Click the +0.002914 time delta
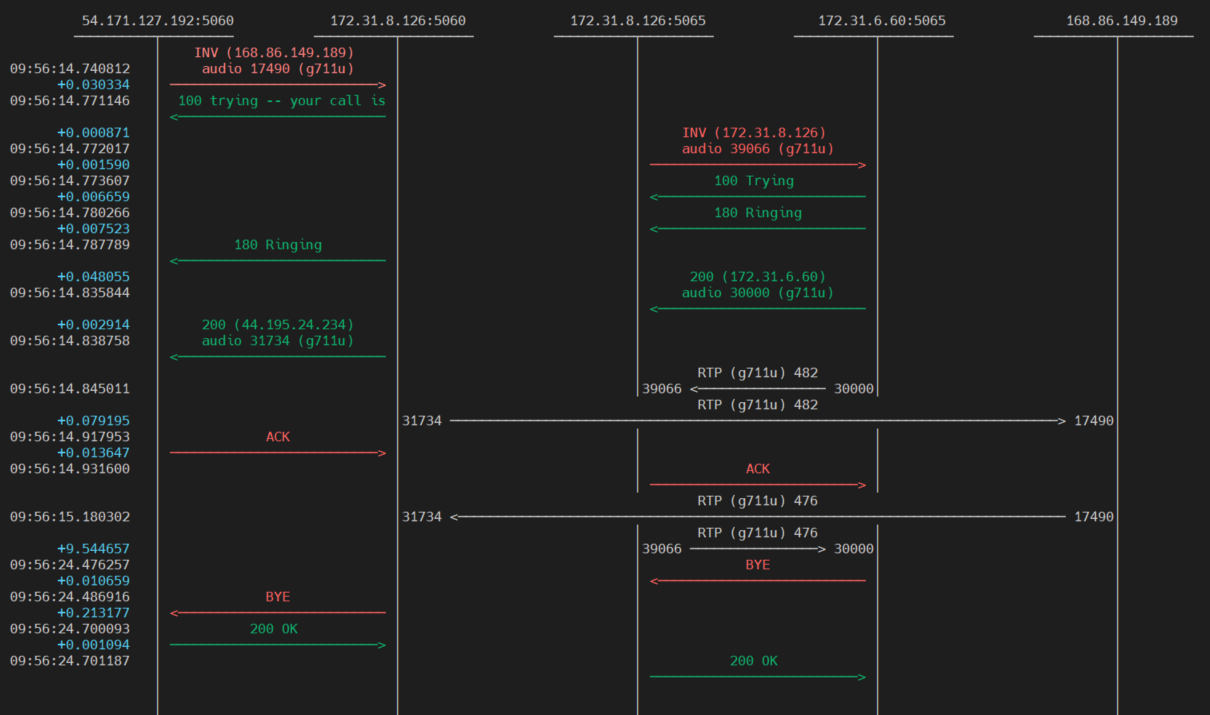The height and width of the screenshot is (715, 1210). (x=94, y=324)
